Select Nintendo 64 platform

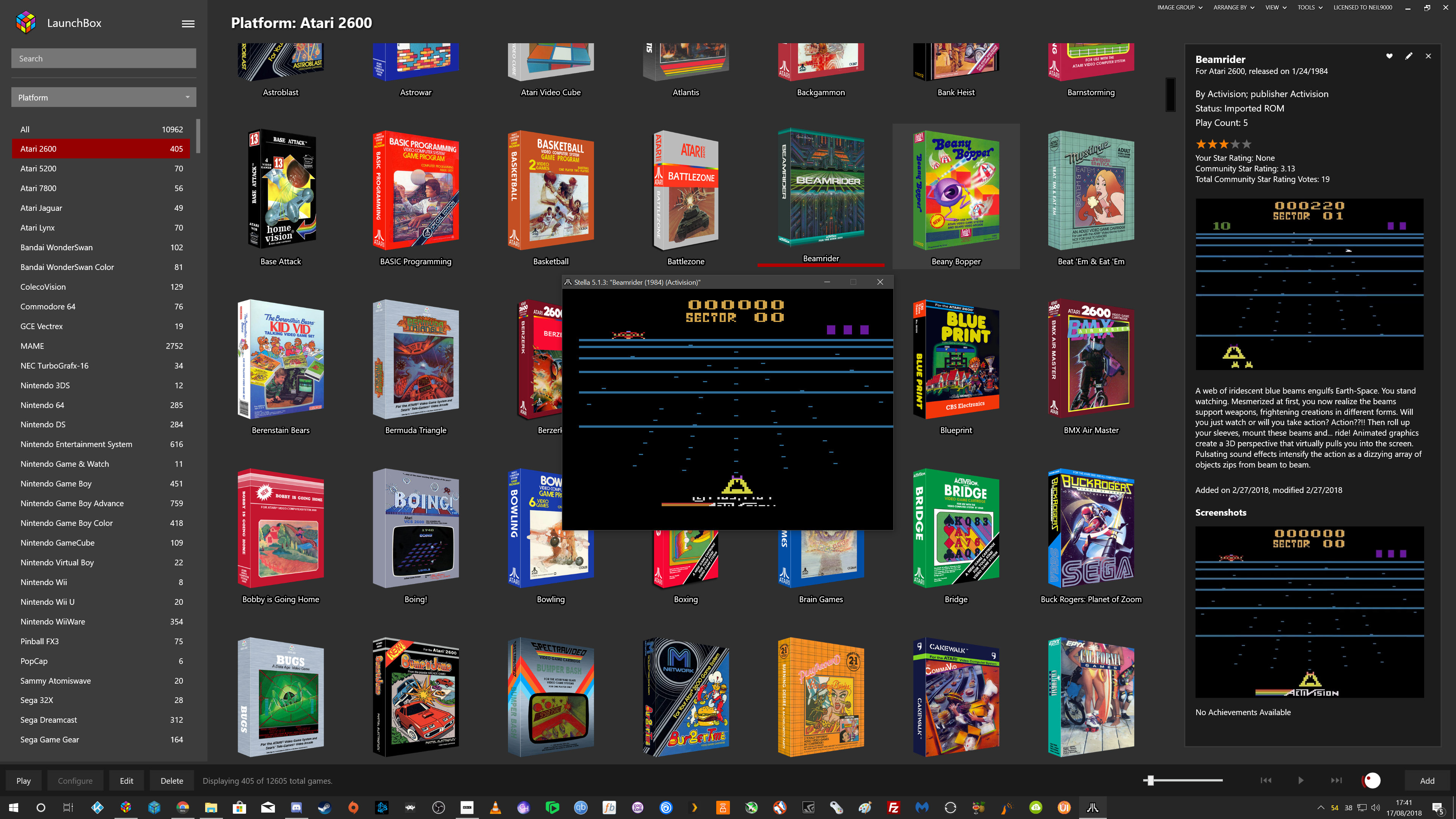click(101, 405)
